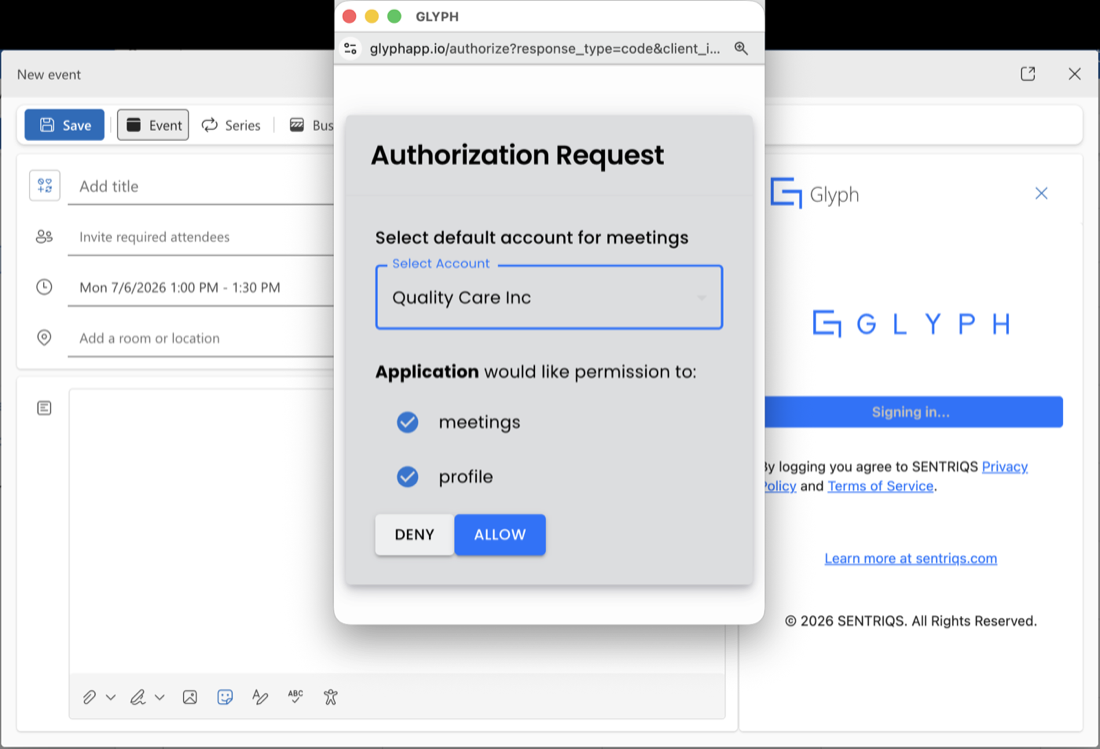Click the emoji sticker icon in the editor toolbar

point(225,697)
